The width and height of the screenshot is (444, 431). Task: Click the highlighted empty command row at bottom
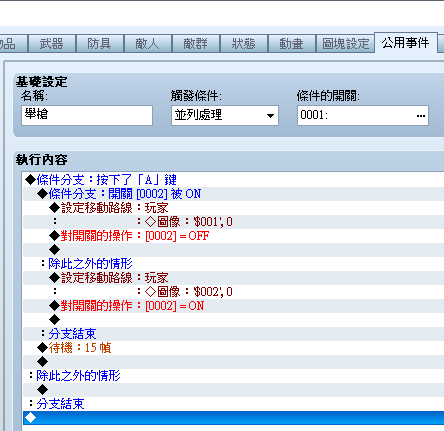[x=233, y=418]
